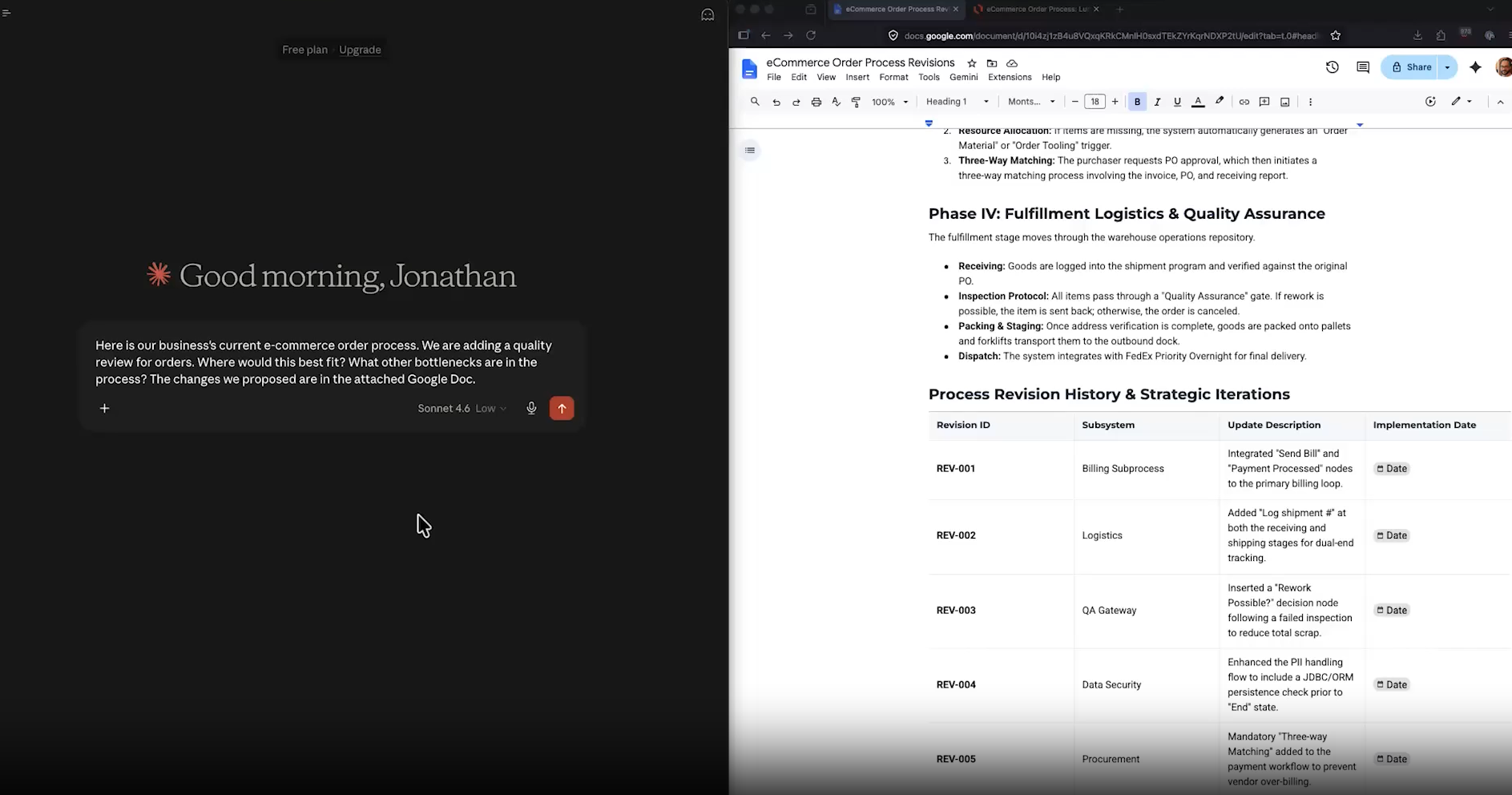Open version history clock icon
This screenshot has height=795, width=1512.
click(x=1332, y=67)
